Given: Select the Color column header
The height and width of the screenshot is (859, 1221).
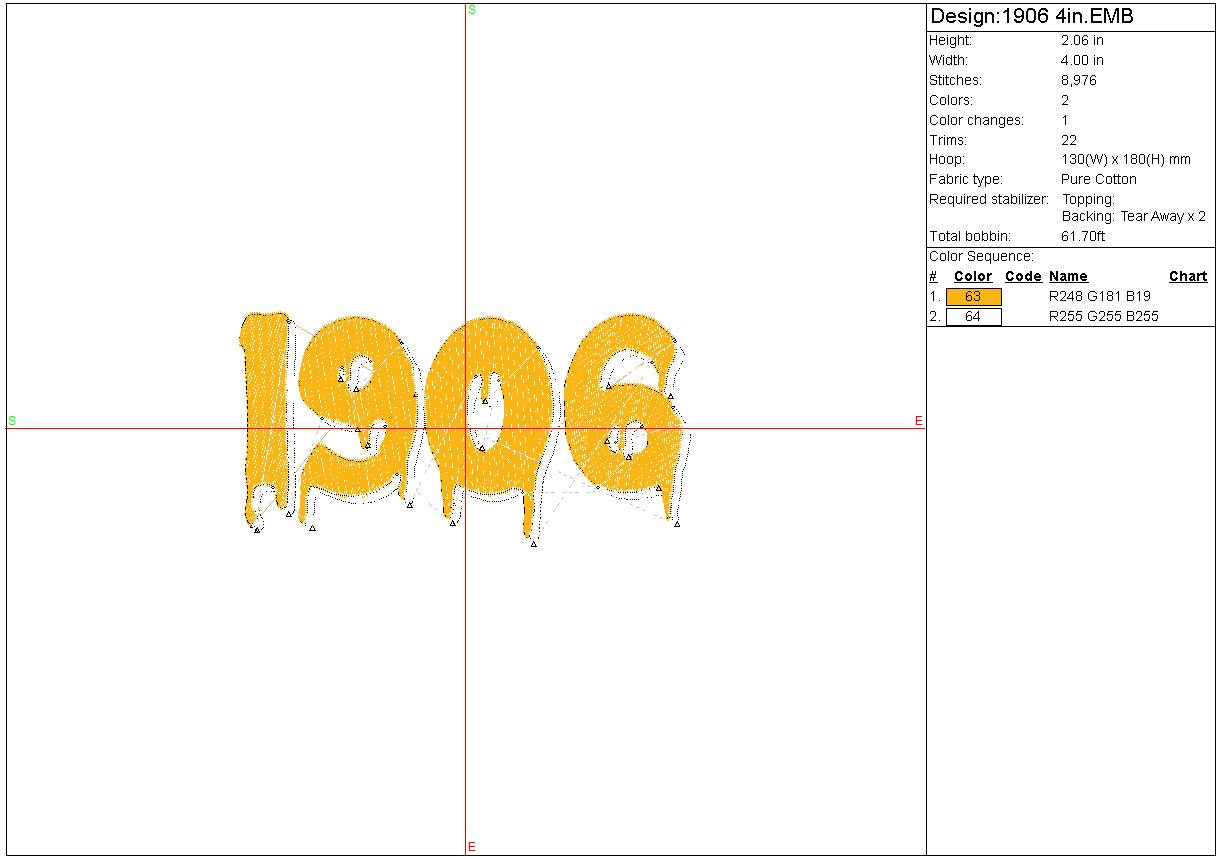Looking at the screenshot, I should [x=973, y=277].
